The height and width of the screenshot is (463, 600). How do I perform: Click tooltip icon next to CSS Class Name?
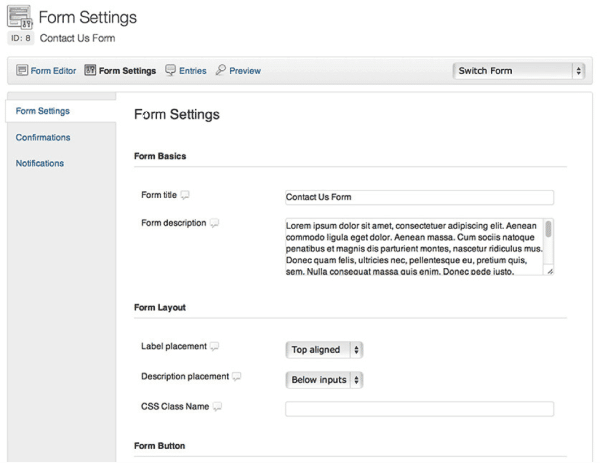(217, 407)
